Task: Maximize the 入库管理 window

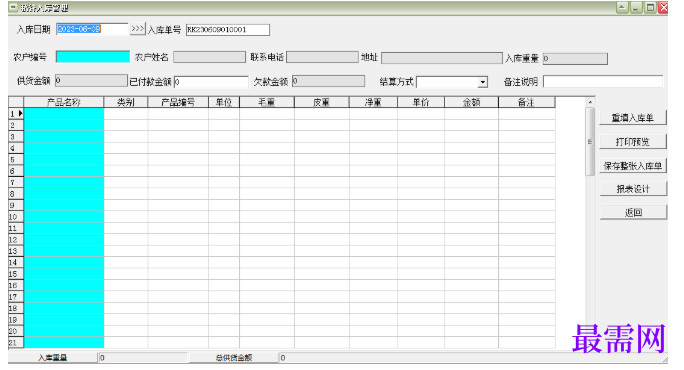Action: (650, 7)
